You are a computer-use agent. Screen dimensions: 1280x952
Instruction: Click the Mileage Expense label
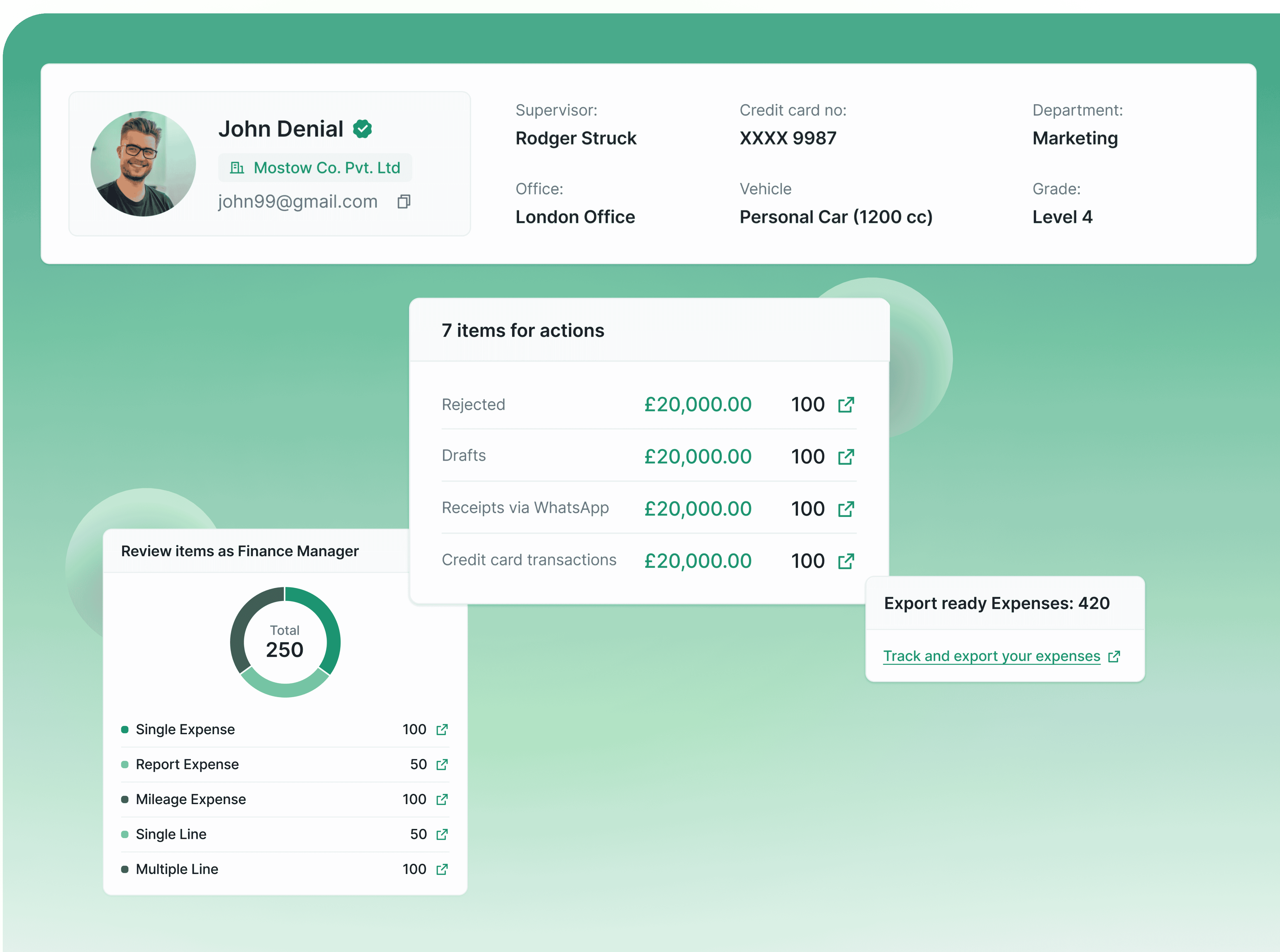(x=191, y=799)
